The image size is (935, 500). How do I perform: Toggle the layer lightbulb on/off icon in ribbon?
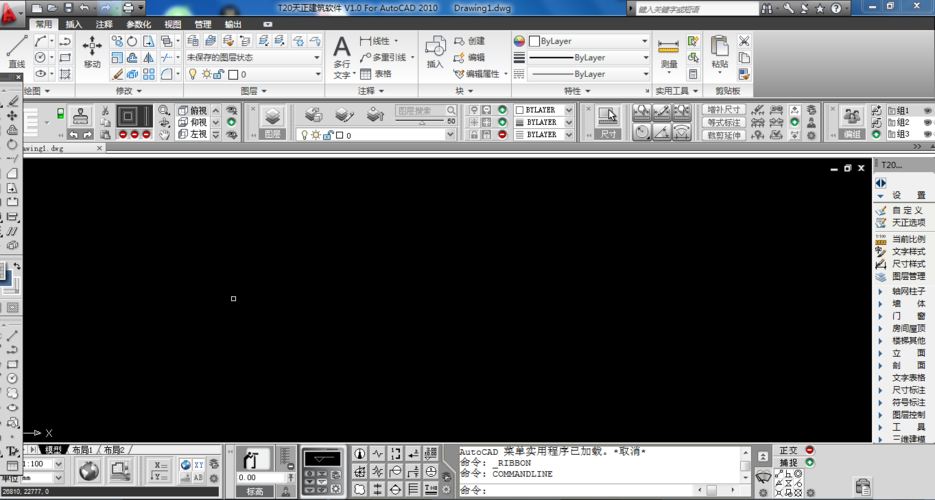pyautogui.click(x=193, y=74)
